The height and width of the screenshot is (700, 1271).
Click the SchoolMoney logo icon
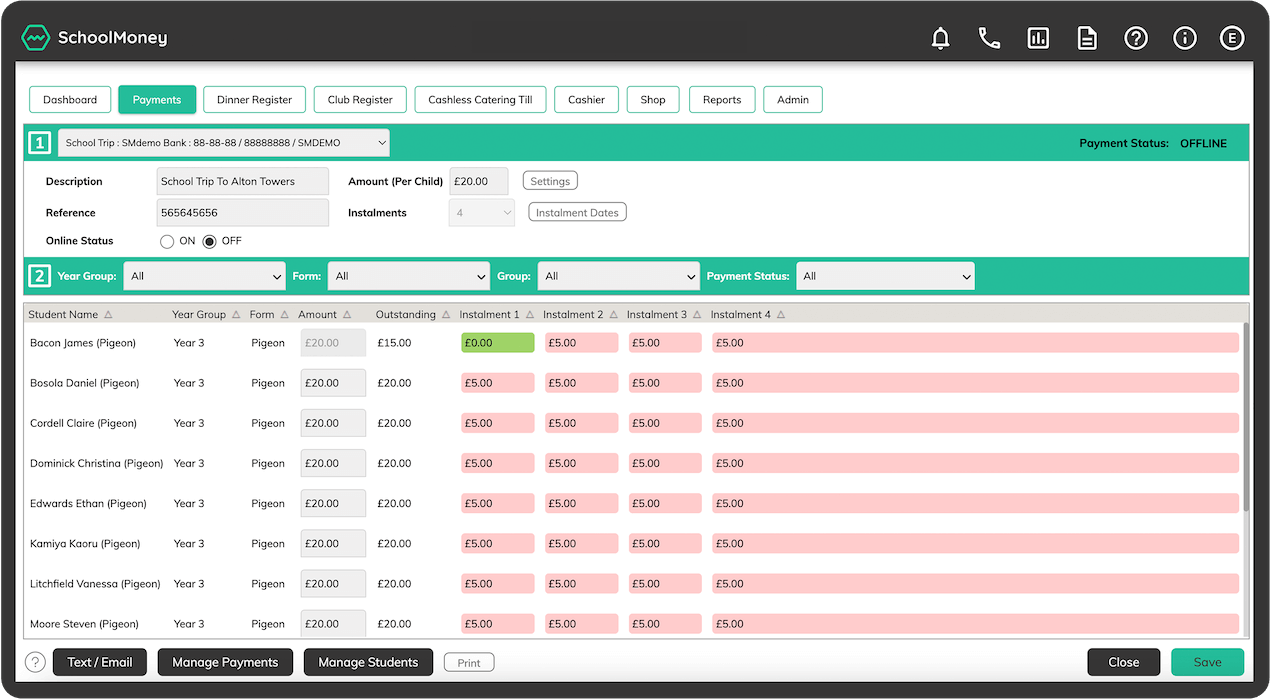35,38
